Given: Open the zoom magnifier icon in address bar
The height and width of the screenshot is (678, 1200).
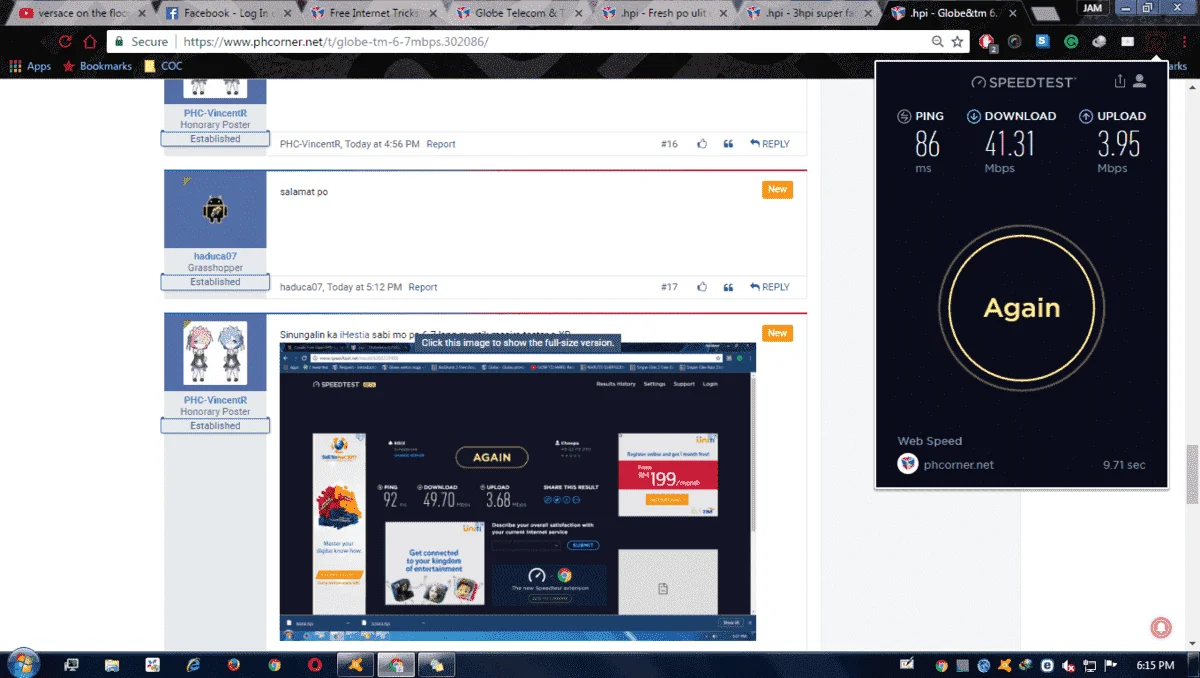Looking at the screenshot, I should (937, 42).
